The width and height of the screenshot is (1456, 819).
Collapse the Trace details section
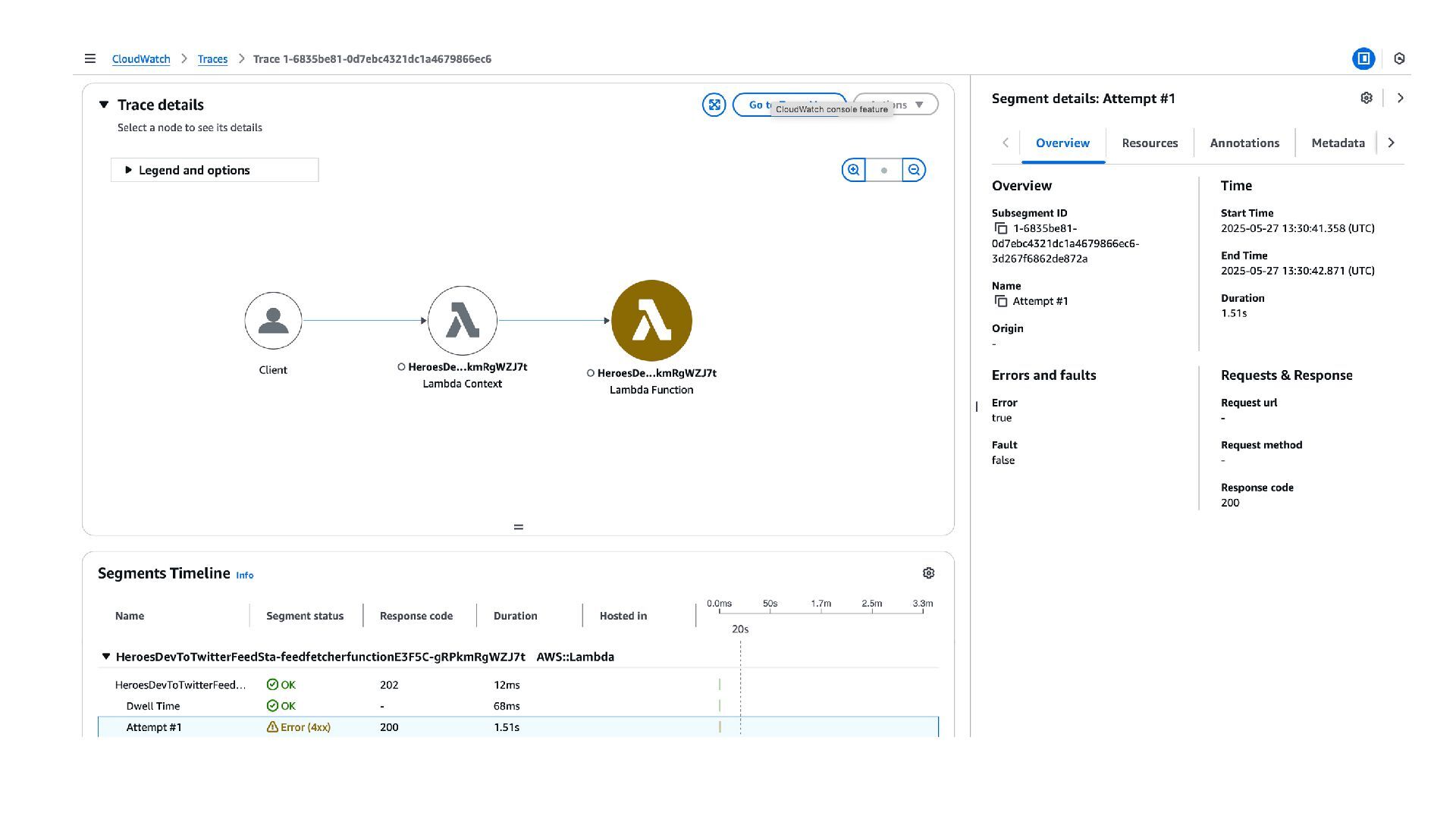104,105
